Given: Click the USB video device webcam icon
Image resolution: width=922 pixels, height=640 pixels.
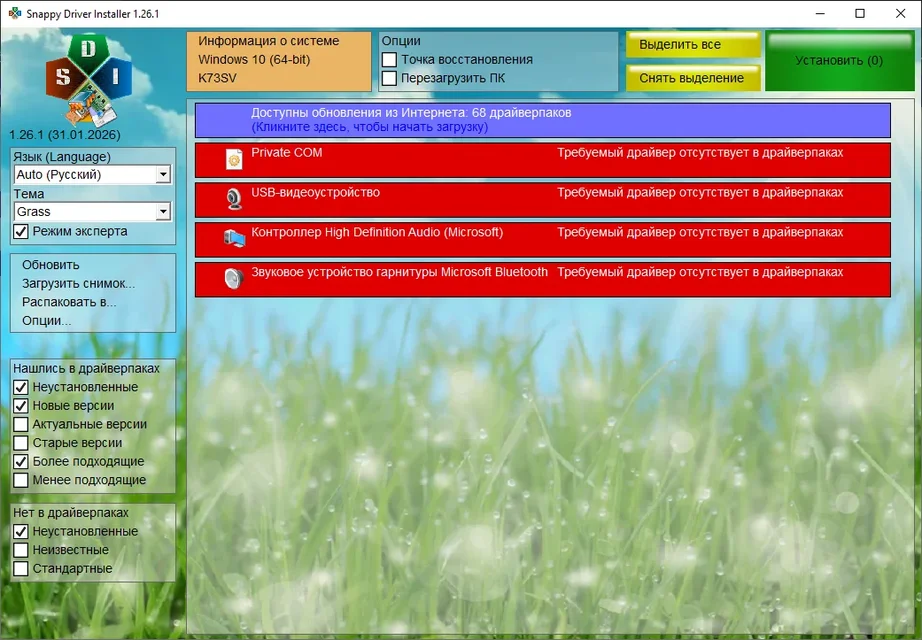Looking at the screenshot, I should tap(234, 199).
